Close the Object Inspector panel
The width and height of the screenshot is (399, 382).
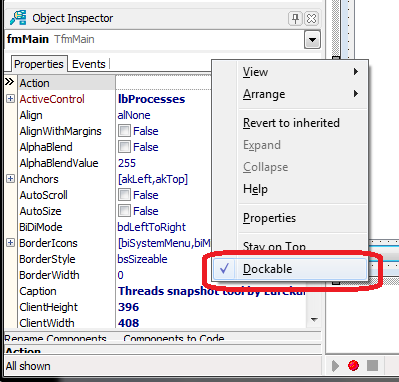coord(311,18)
